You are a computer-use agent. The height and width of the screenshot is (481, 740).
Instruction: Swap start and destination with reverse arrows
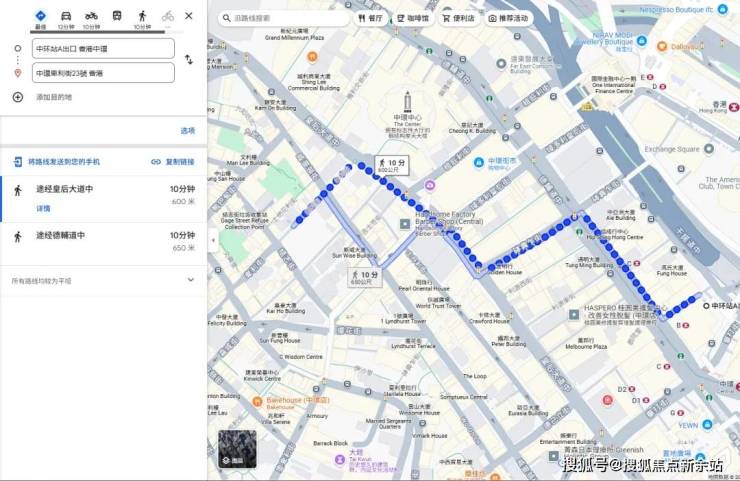(189, 59)
